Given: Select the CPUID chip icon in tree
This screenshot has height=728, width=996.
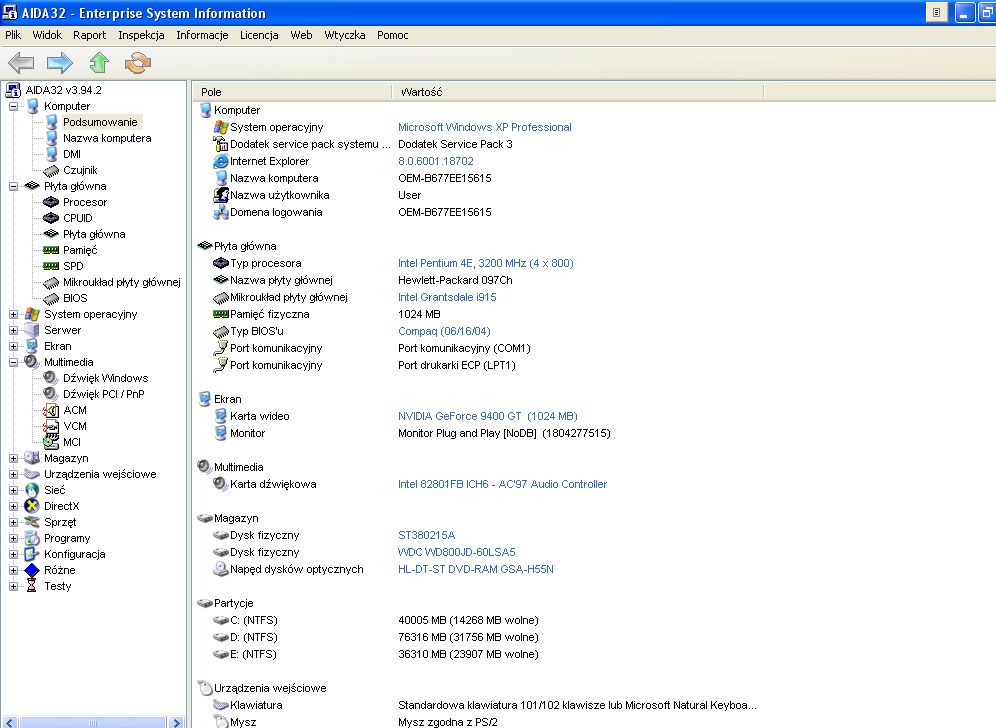Looking at the screenshot, I should coord(51,218).
